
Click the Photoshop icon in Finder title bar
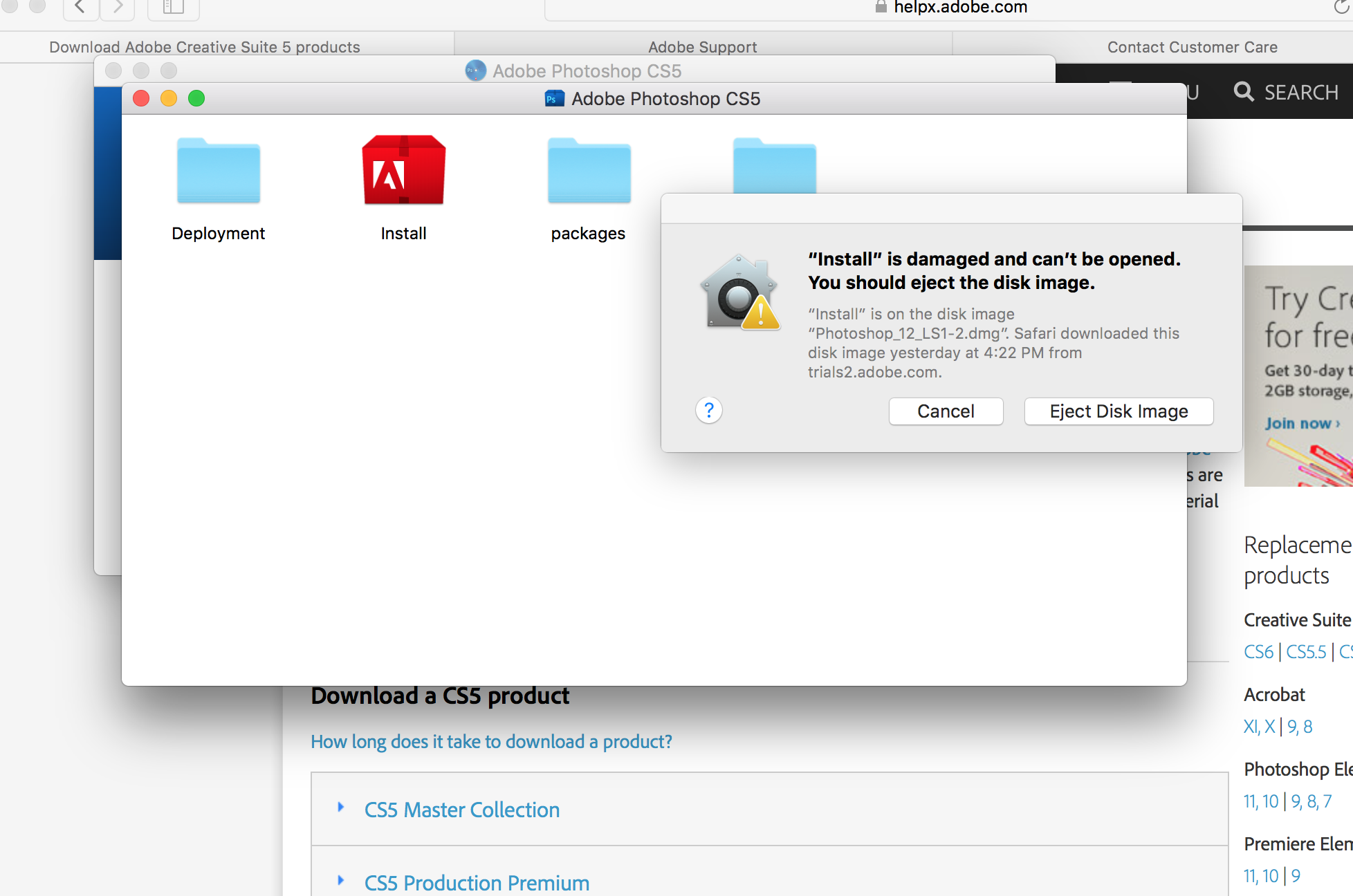(x=555, y=99)
